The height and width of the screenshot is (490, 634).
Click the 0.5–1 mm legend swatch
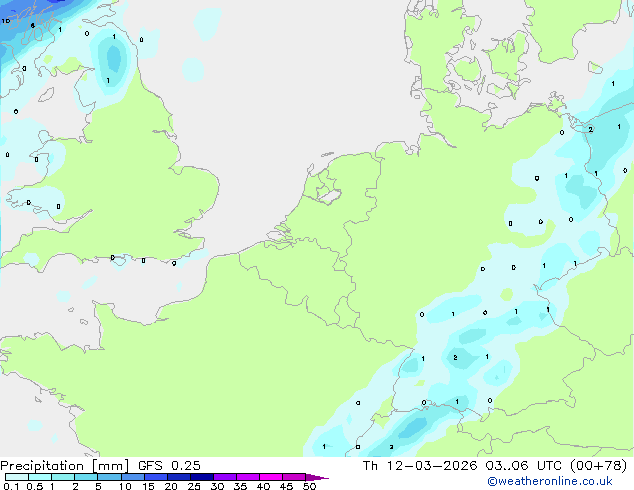(40, 477)
